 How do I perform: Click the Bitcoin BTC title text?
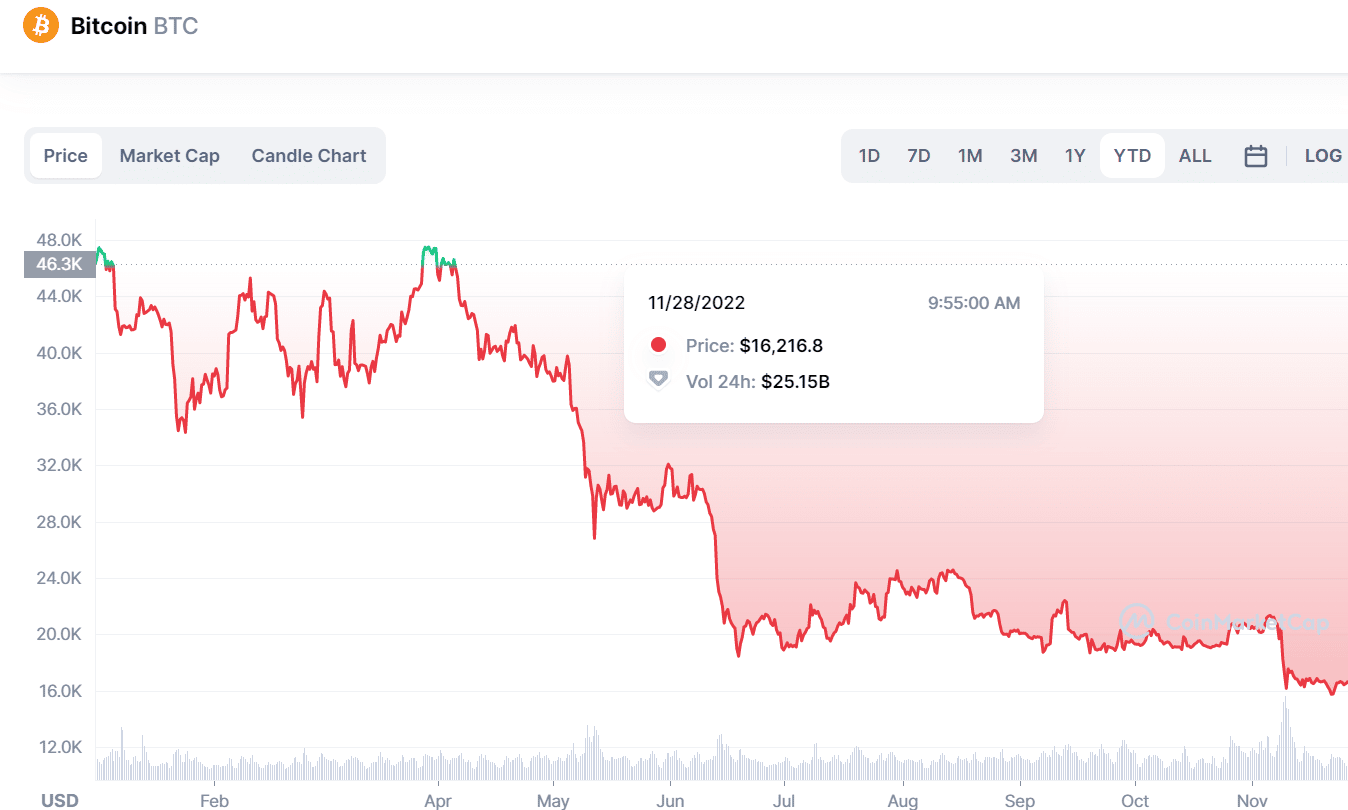click(134, 25)
